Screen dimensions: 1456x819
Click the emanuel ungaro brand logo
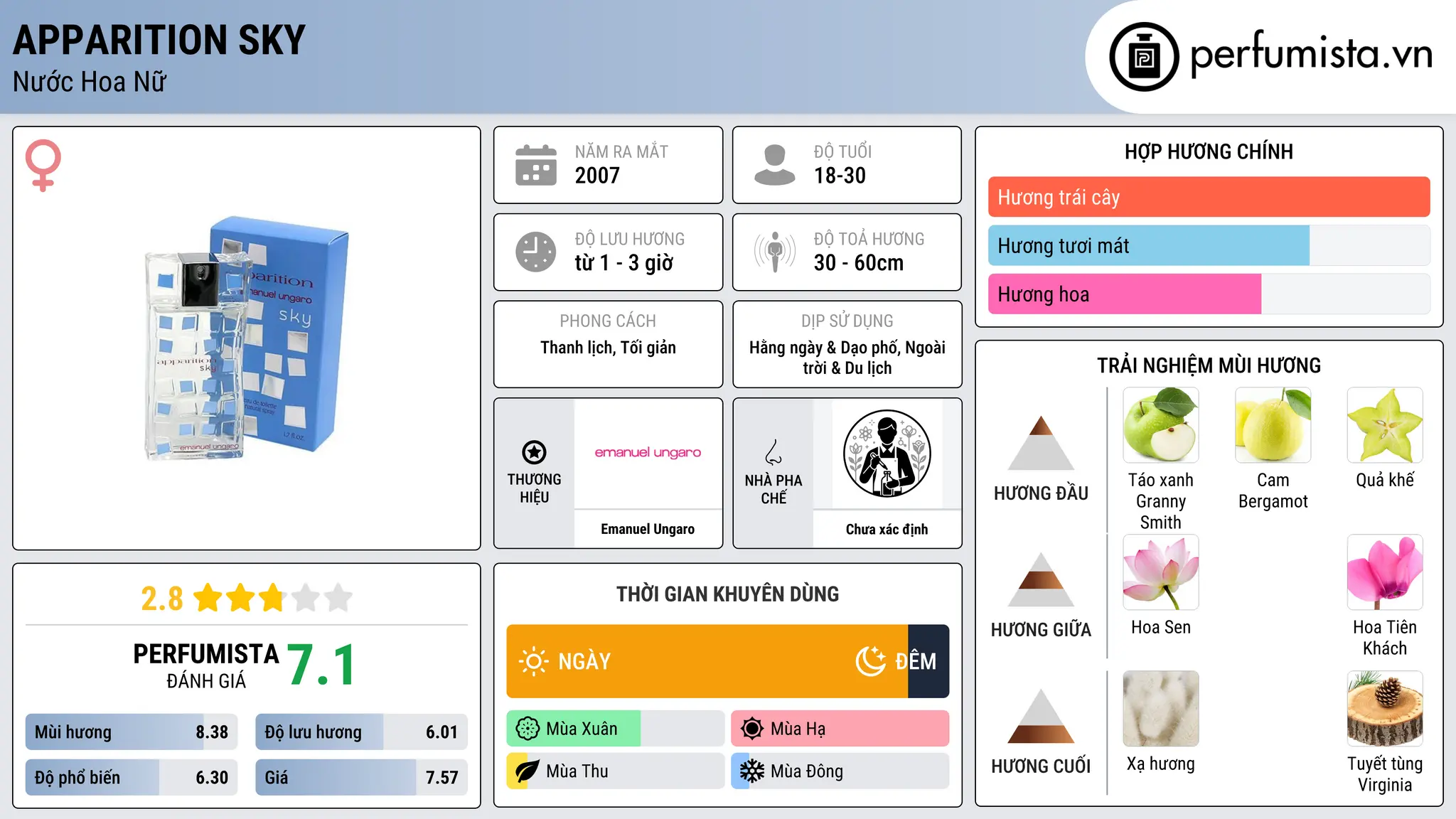[648, 453]
